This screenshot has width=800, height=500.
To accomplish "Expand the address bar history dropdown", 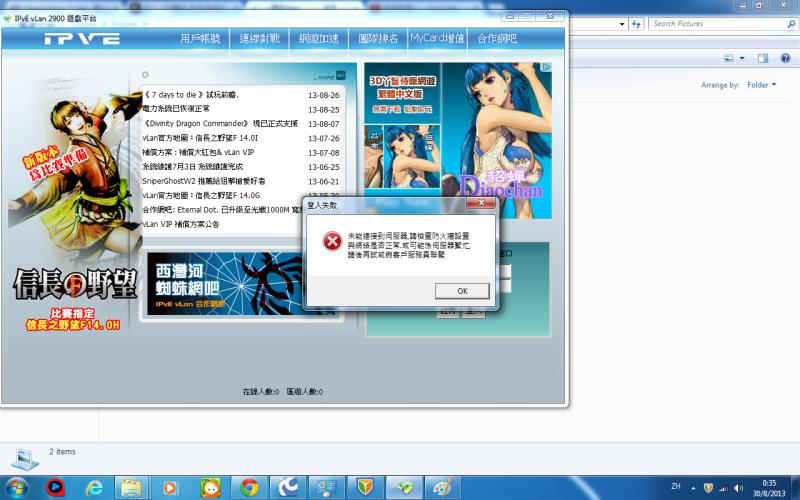I will 620,23.
